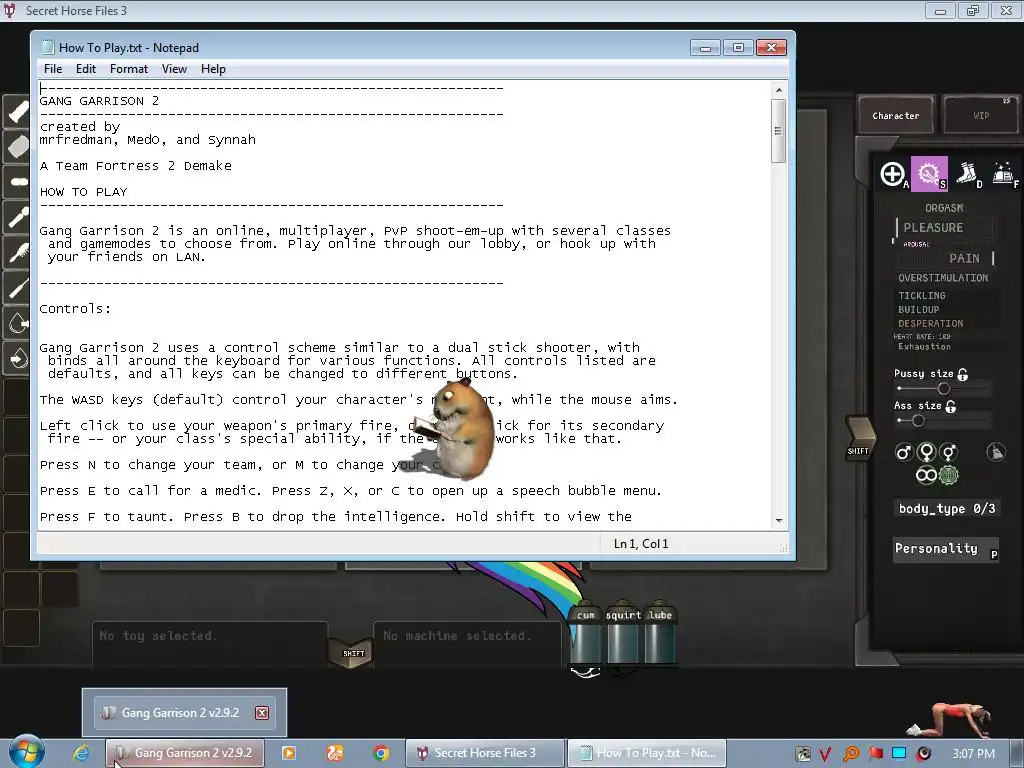Select the small pill-shaped tool in left toolbar
Viewport: 1024px width, 768px height.
pos(18,182)
